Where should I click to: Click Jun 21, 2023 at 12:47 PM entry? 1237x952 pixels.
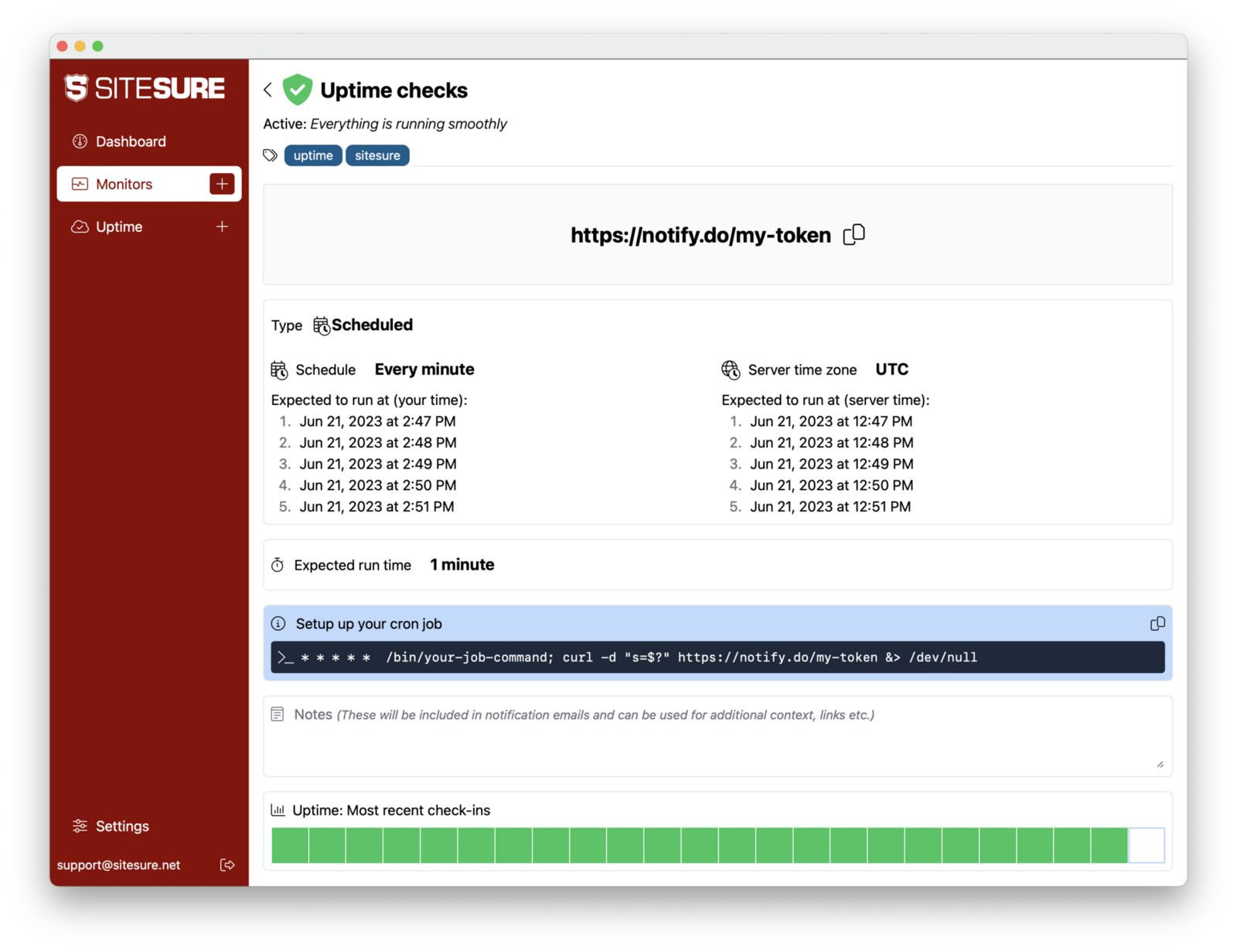(x=831, y=421)
